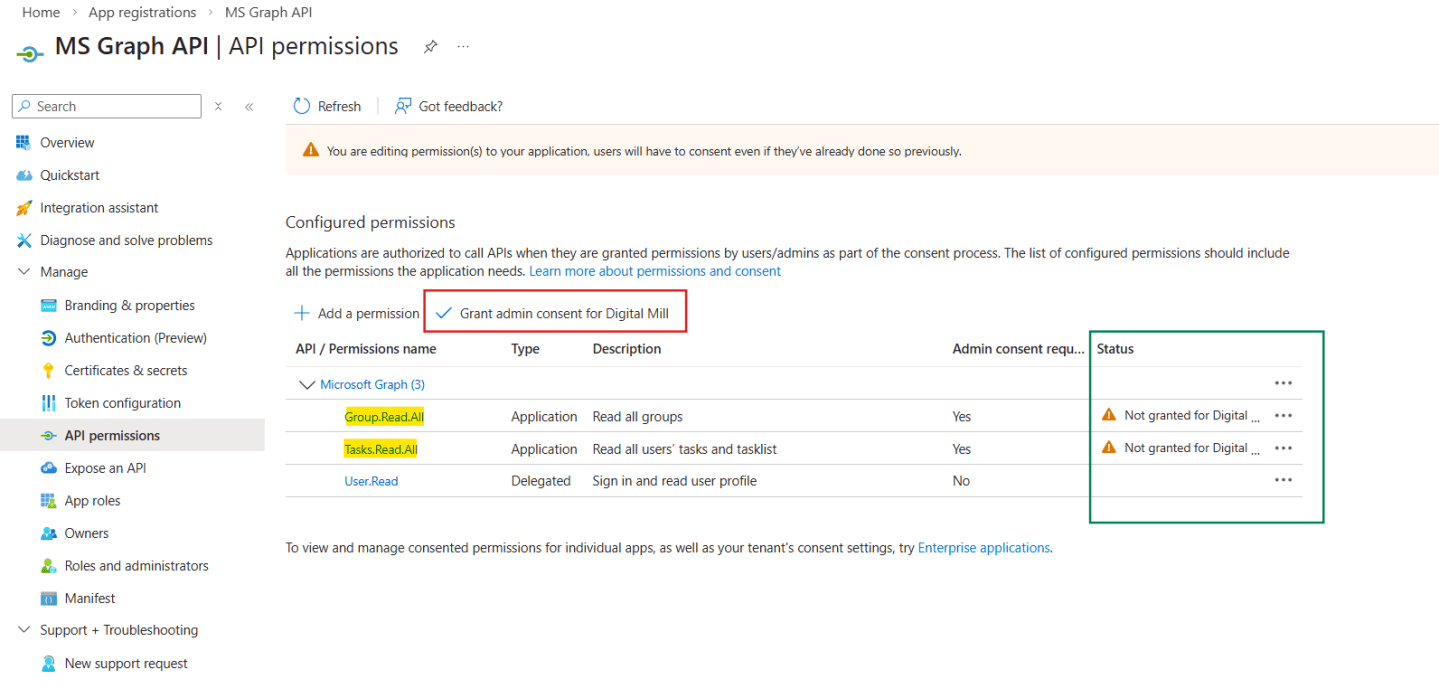Click 'Not granted for Digital' status for Group.Read.All
The width and height of the screenshot is (1439, 698).
tap(1192, 415)
